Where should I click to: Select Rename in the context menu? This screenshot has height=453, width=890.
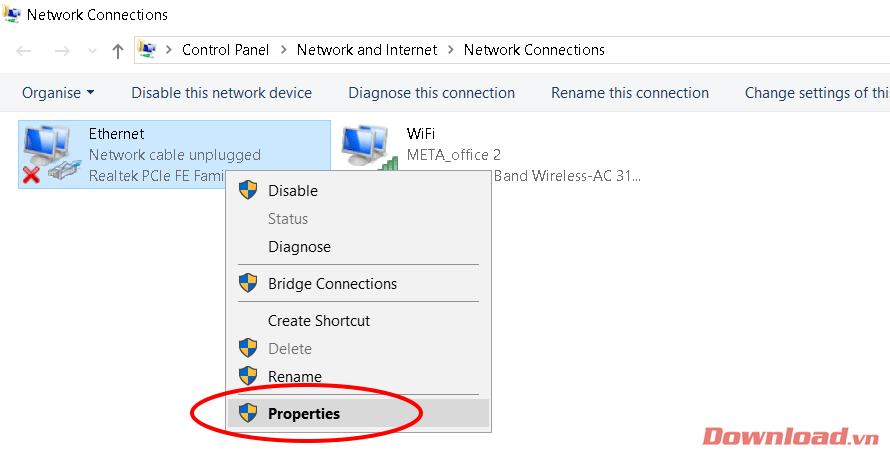tap(295, 377)
